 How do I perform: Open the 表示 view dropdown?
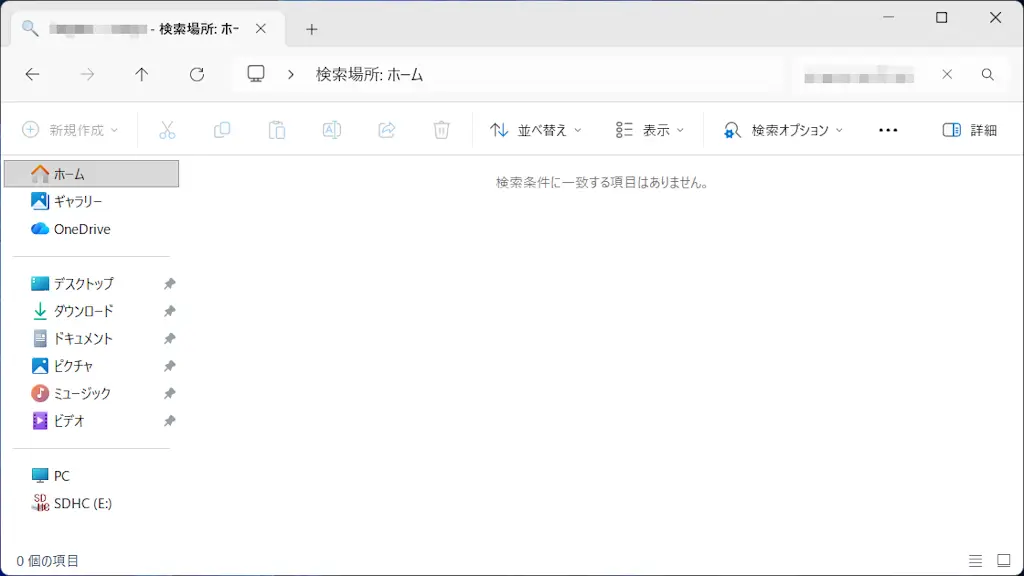(650, 130)
